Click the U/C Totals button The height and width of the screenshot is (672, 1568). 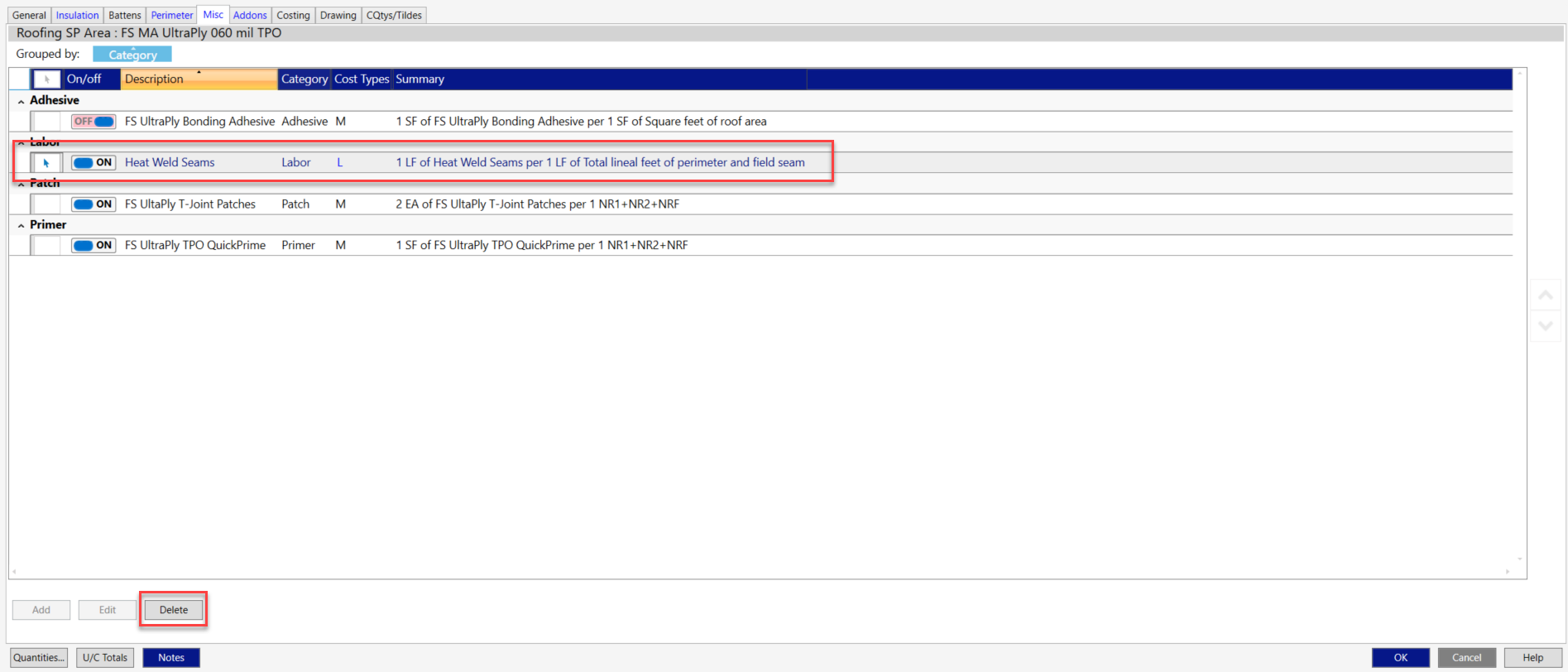point(105,658)
